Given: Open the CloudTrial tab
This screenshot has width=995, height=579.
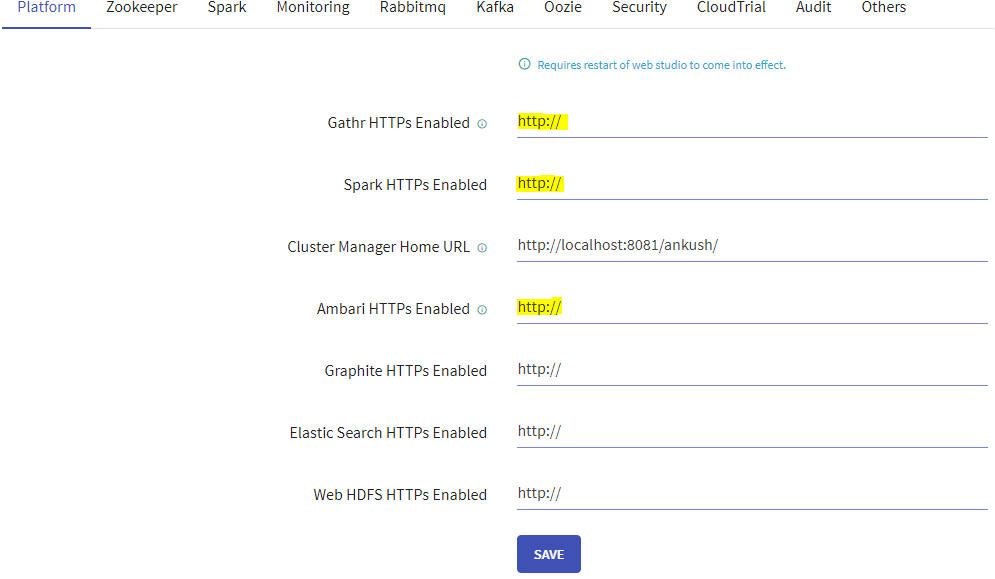Looking at the screenshot, I should coord(731,8).
